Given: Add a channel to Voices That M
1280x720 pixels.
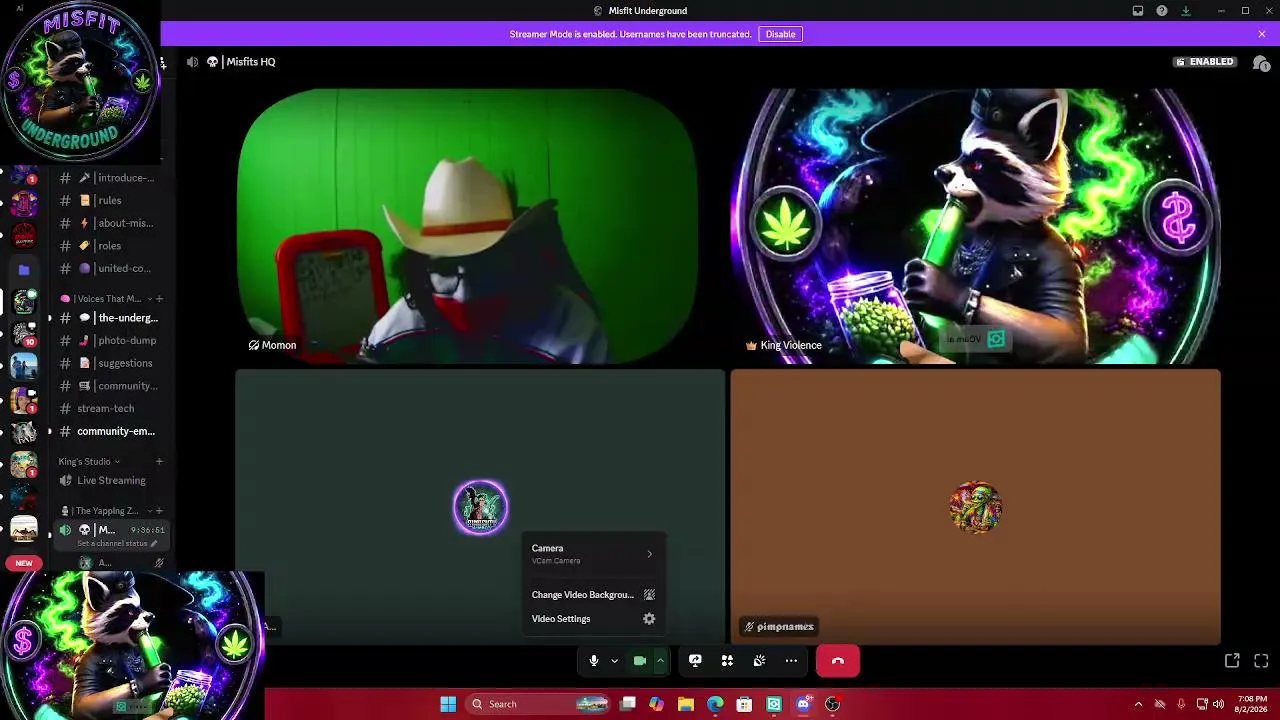Looking at the screenshot, I should coord(159,298).
